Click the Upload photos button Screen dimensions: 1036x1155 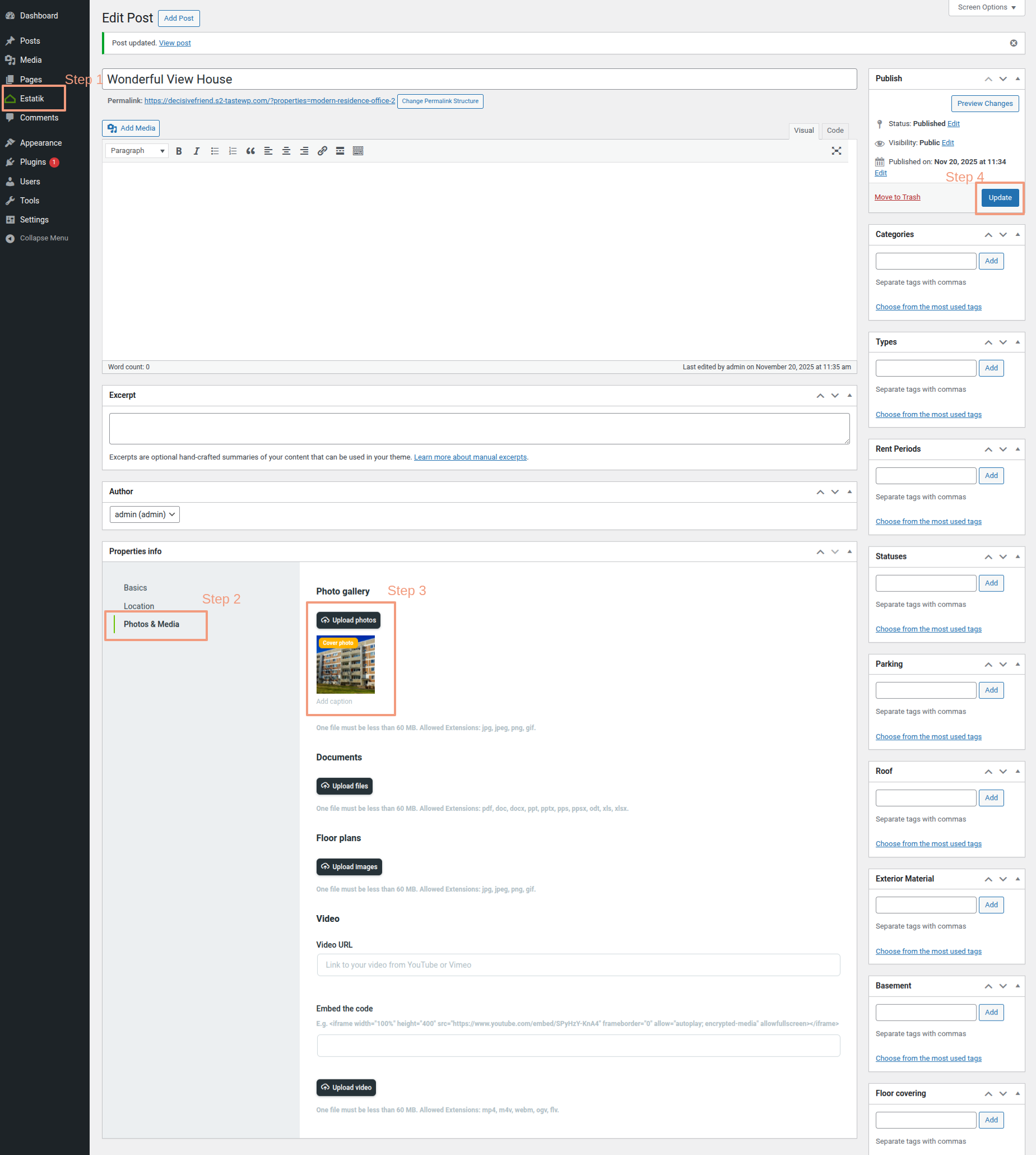(x=349, y=620)
